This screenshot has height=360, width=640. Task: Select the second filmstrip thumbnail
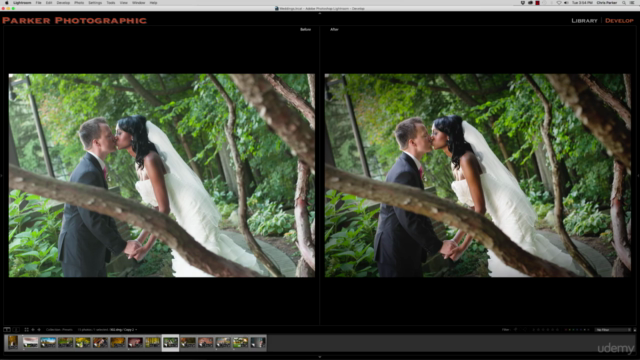point(30,342)
